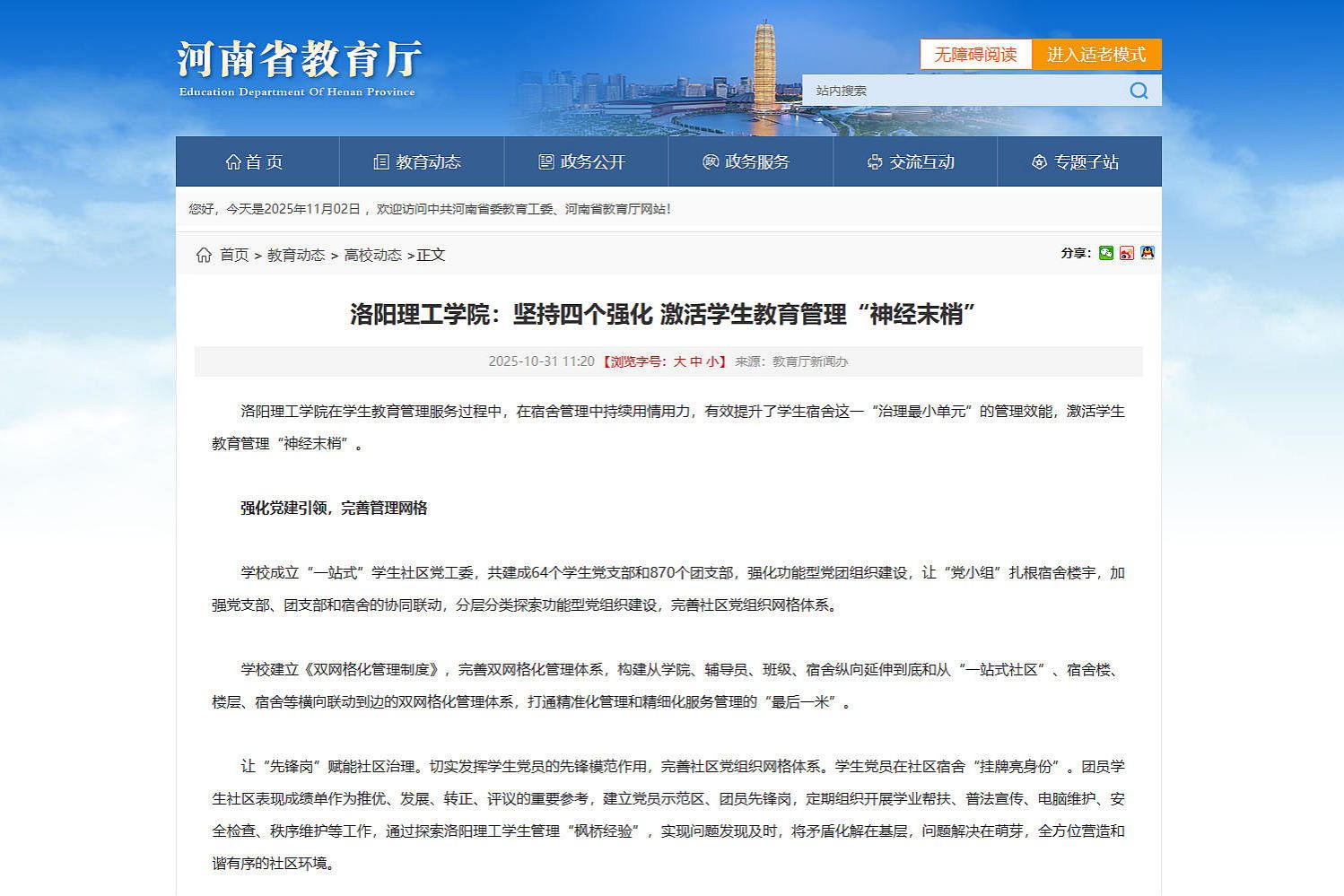Enable 无障碍阅读 accessibility mode
The width and height of the screenshot is (1344, 896).
(975, 55)
